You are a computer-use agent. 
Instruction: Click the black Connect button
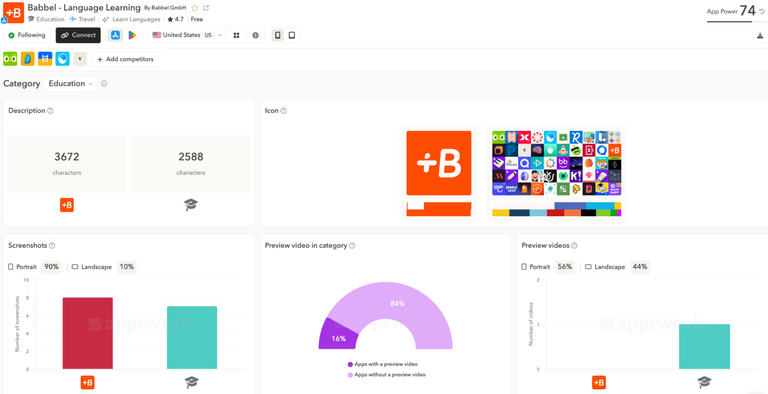[78, 35]
